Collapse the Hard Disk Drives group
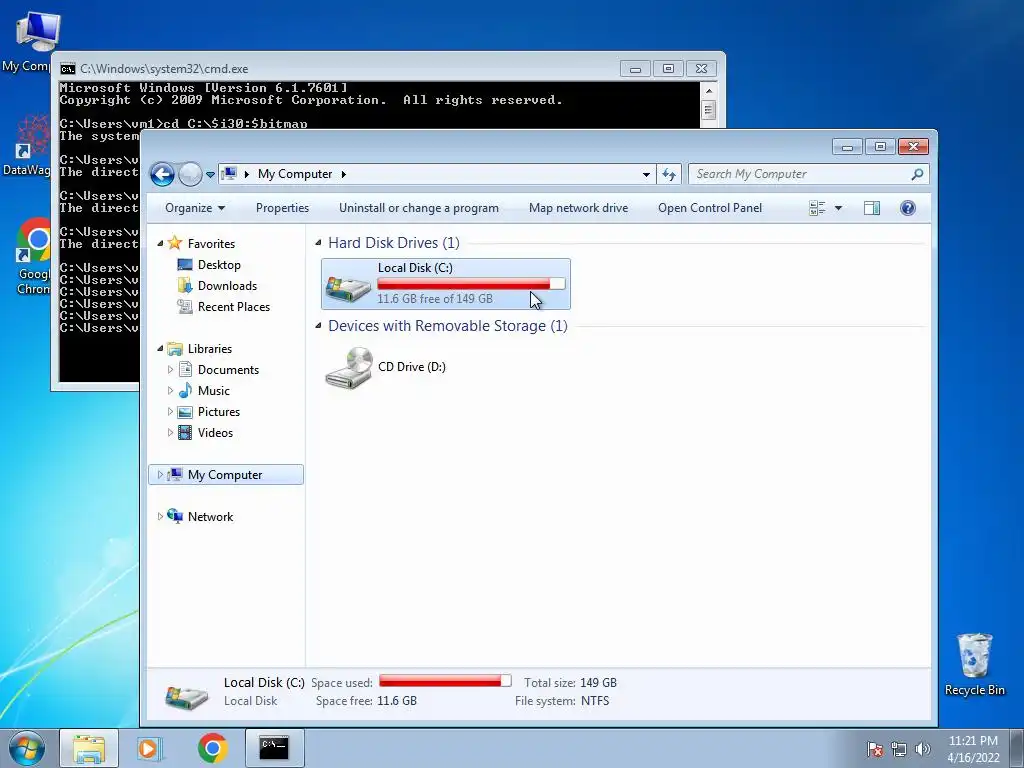The width and height of the screenshot is (1024, 768). [319, 242]
